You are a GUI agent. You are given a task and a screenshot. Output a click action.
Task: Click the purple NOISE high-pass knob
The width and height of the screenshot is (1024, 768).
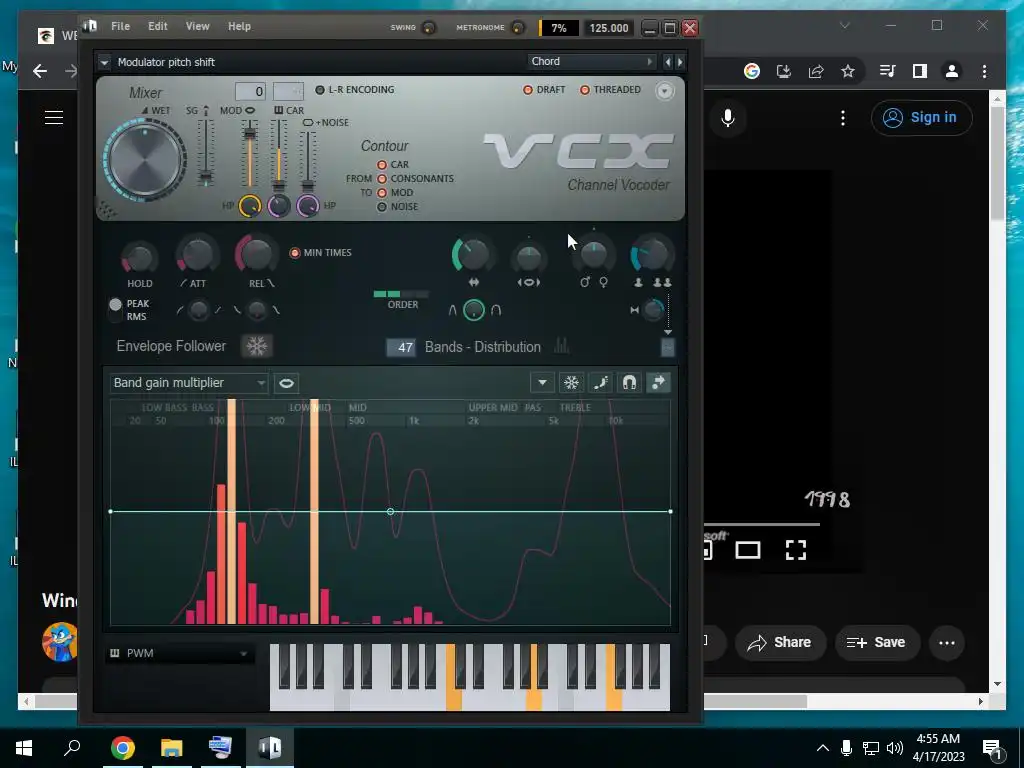click(x=308, y=206)
